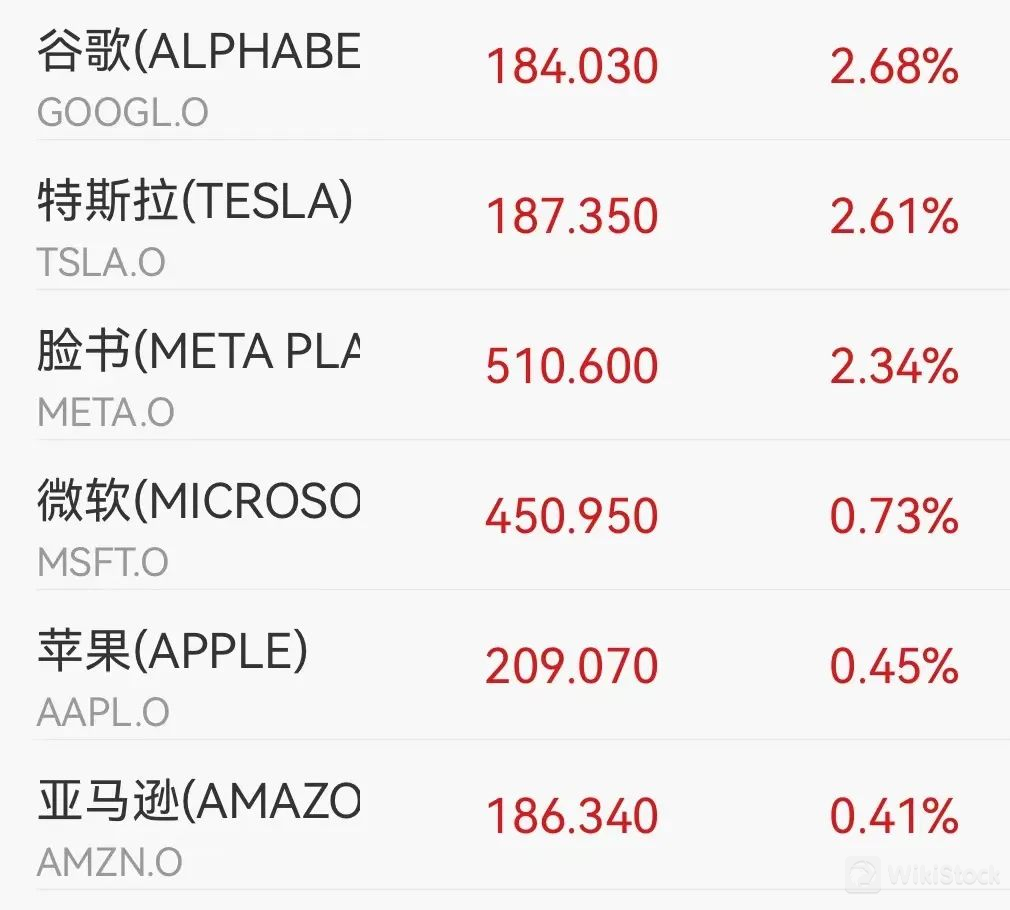The height and width of the screenshot is (910, 1010).
Task: Click Meta's 2.34% change value
Action: point(894,367)
